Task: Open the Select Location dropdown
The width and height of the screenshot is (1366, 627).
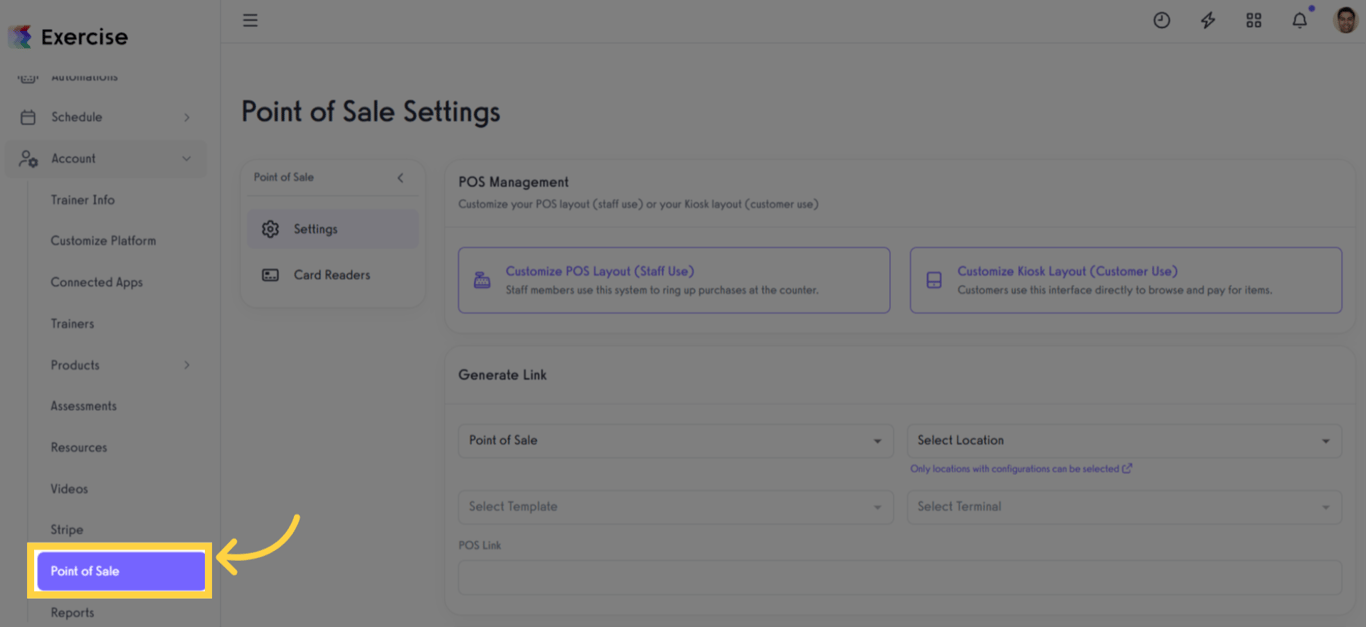Action: click(1125, 441)
